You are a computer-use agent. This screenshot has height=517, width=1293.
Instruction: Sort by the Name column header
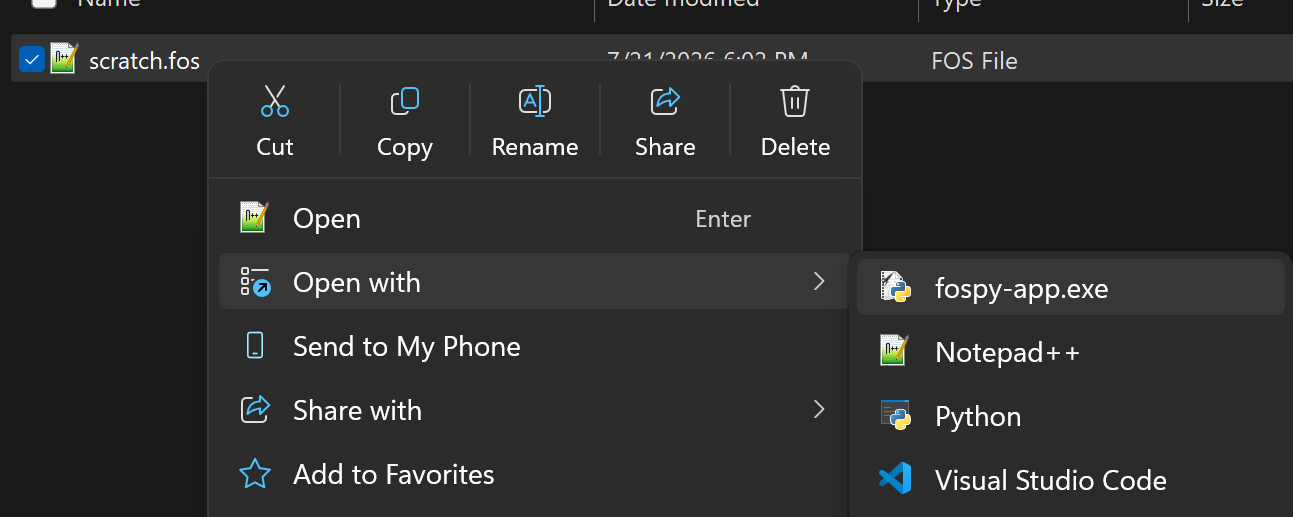(108, 3)
